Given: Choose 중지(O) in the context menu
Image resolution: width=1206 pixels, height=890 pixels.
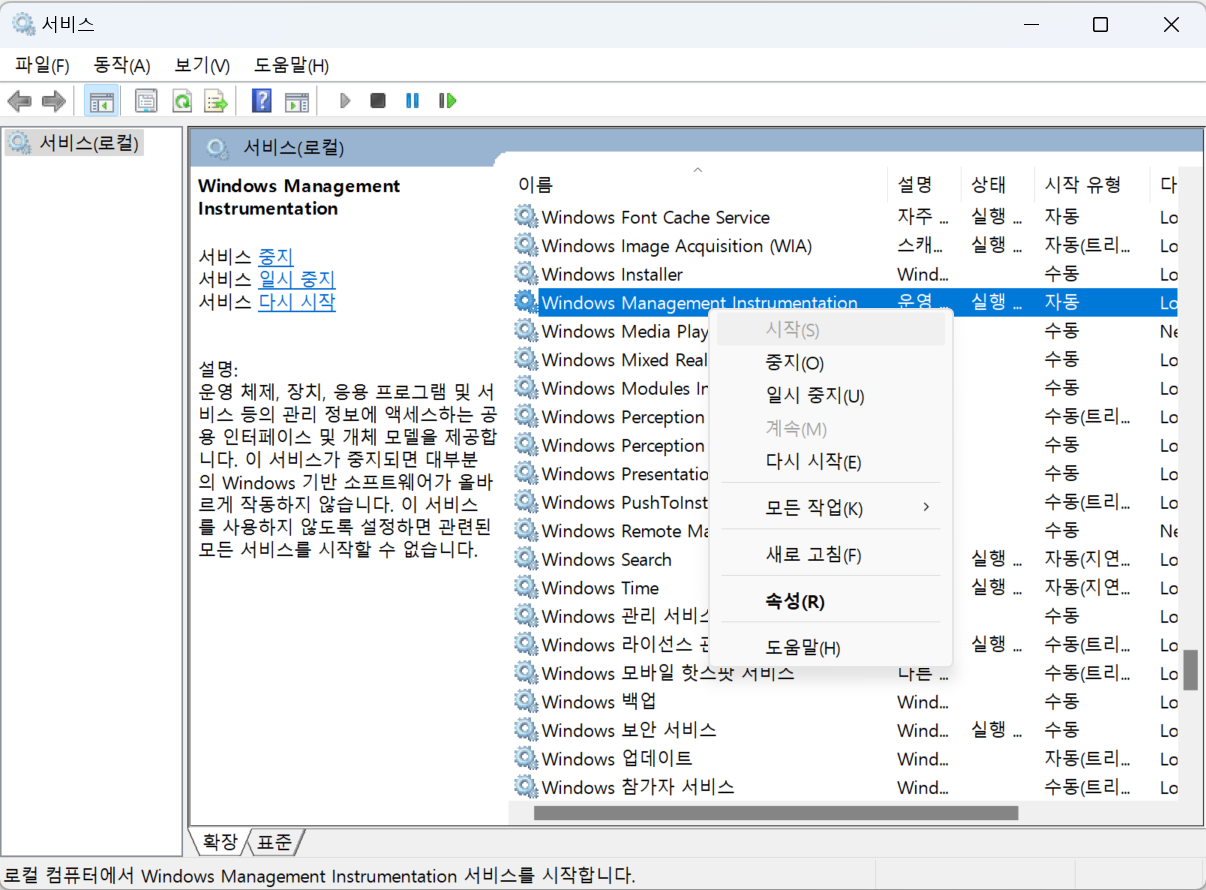Looking at the screenshot, I should (x=830, y=363).
